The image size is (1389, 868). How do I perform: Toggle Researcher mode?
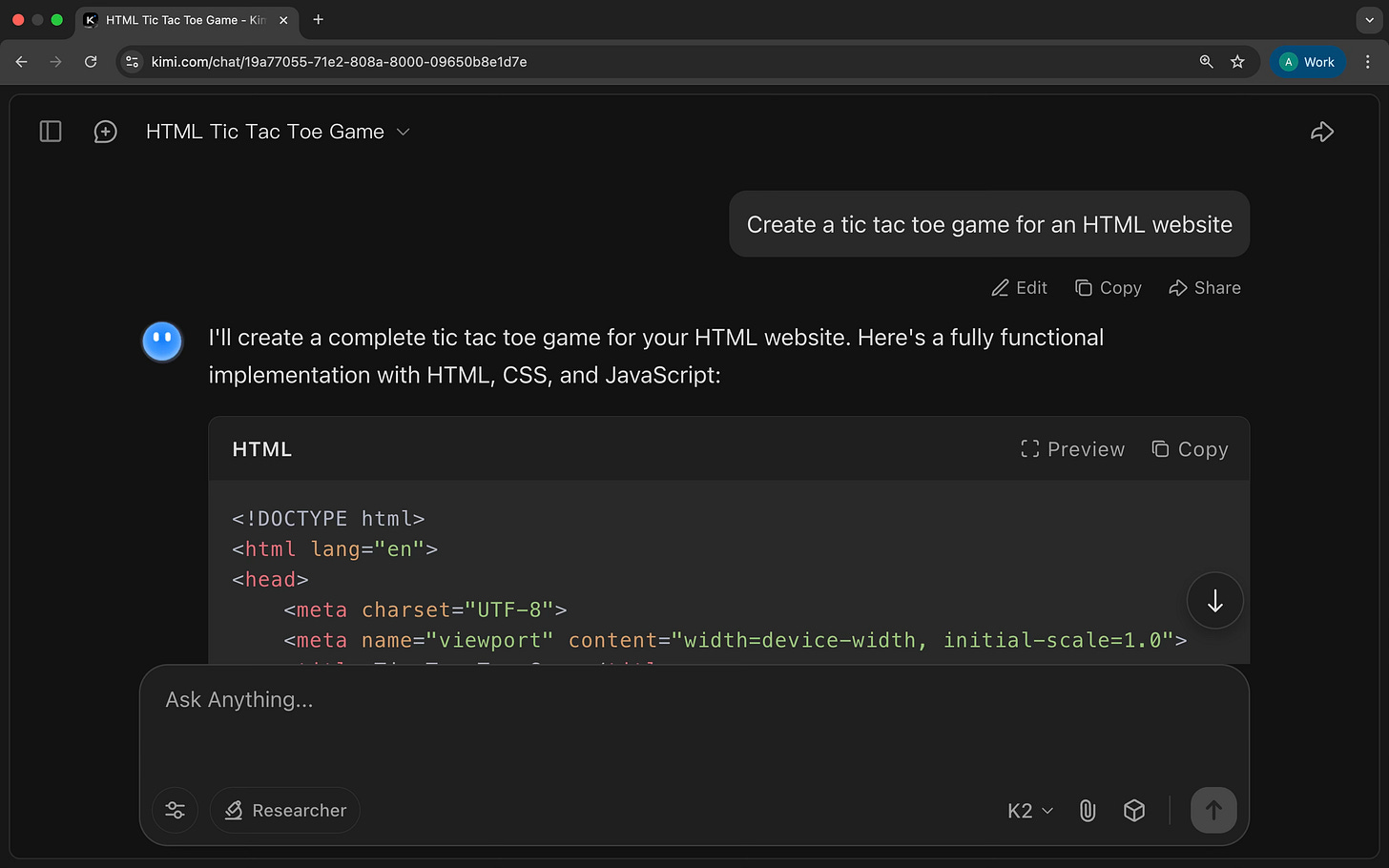pyautogui.click(x=285, y=811)
